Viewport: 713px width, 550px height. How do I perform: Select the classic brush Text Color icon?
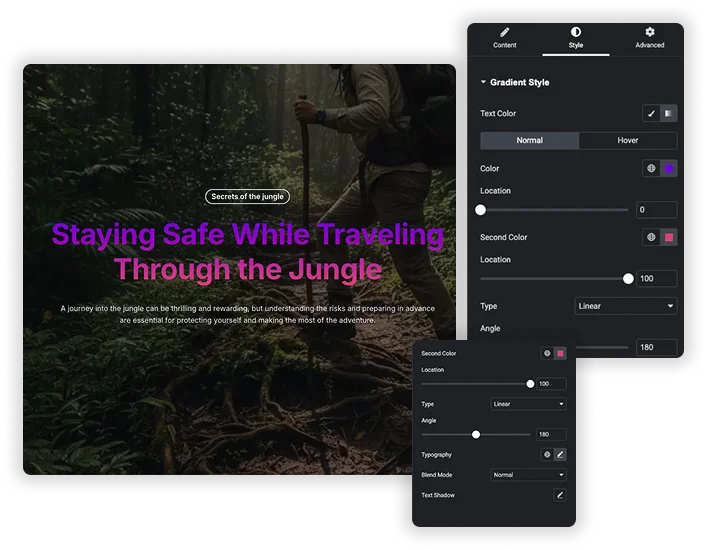click(x=651, y=114)
